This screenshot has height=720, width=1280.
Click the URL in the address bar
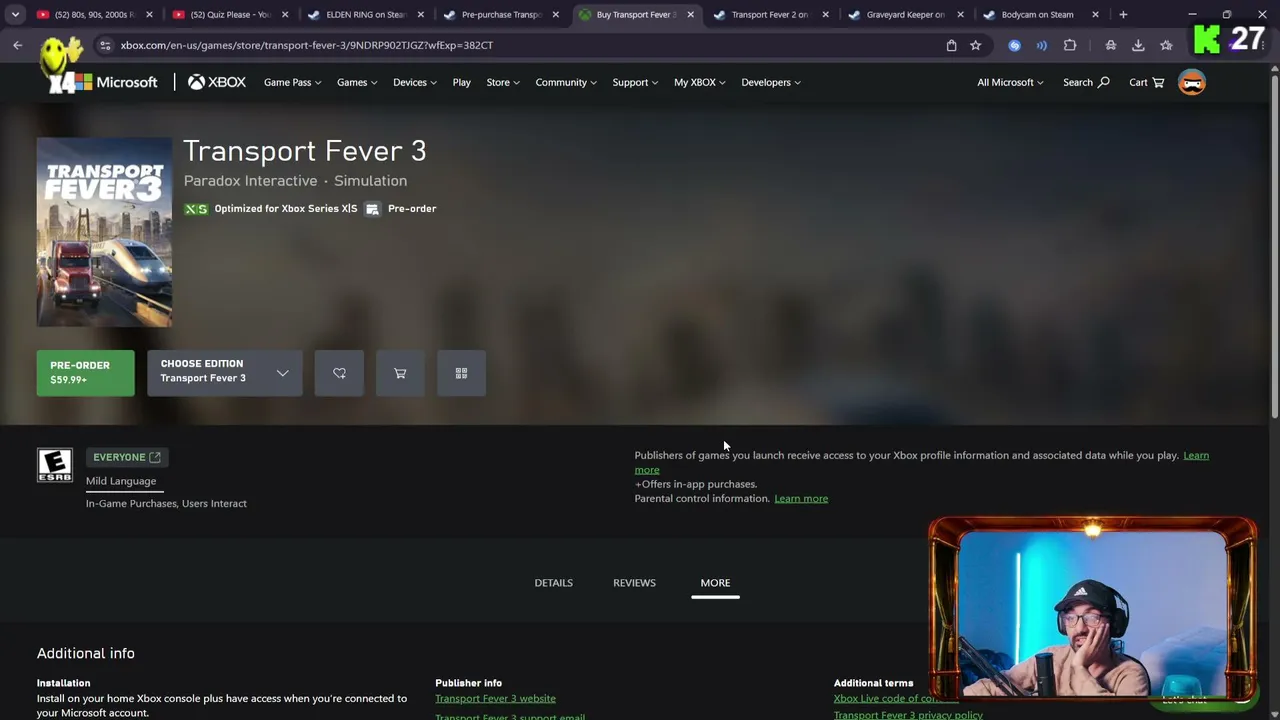[307, 45]
